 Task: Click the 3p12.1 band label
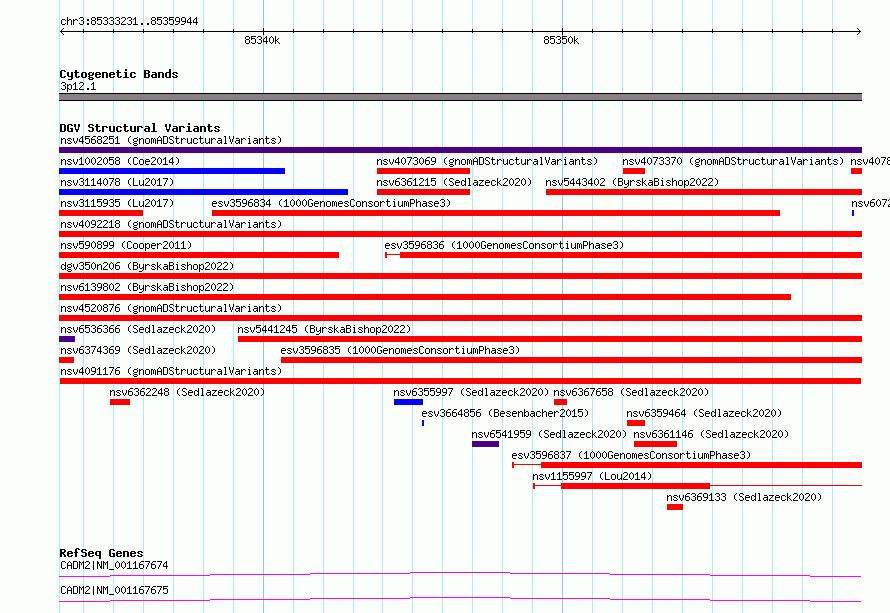[78, 86]
